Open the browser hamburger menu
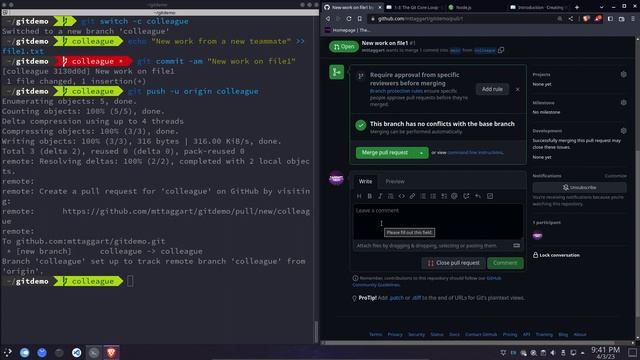 click(633, 18)
